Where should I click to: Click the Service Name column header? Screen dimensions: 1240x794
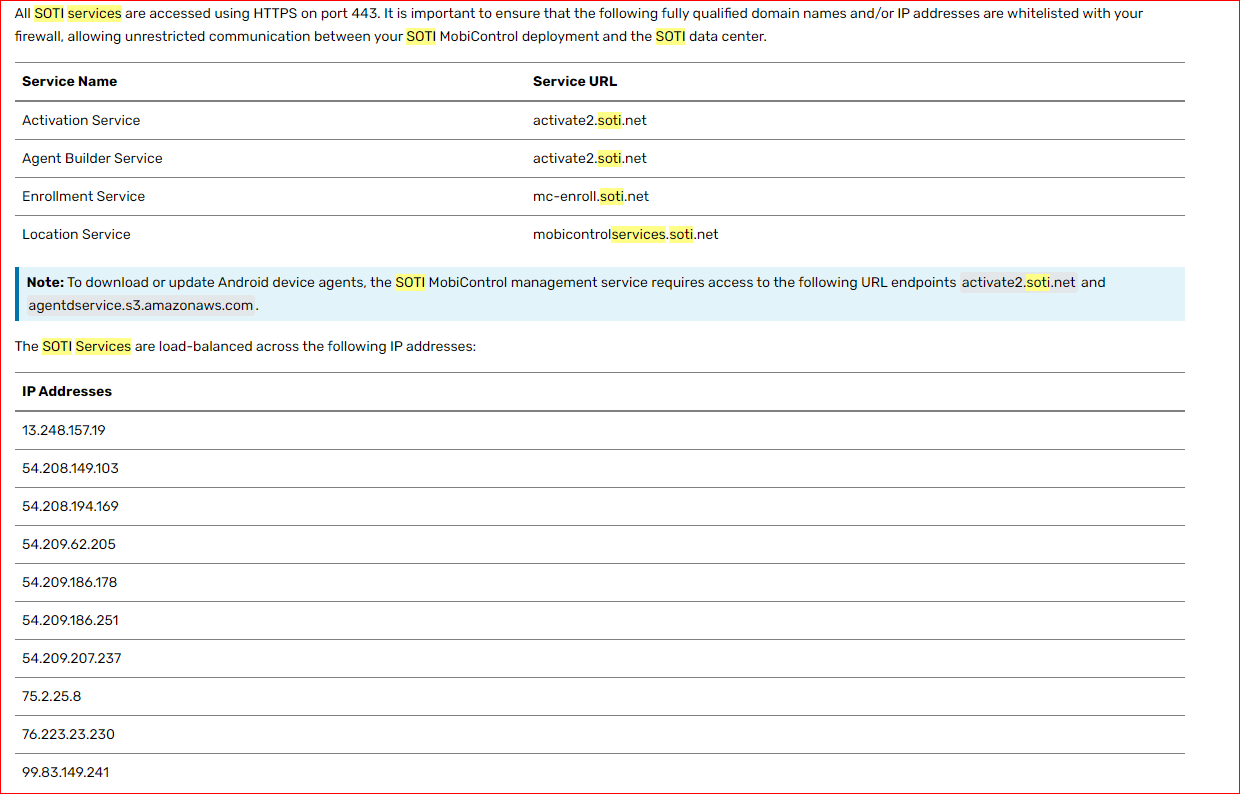(69, 82)
